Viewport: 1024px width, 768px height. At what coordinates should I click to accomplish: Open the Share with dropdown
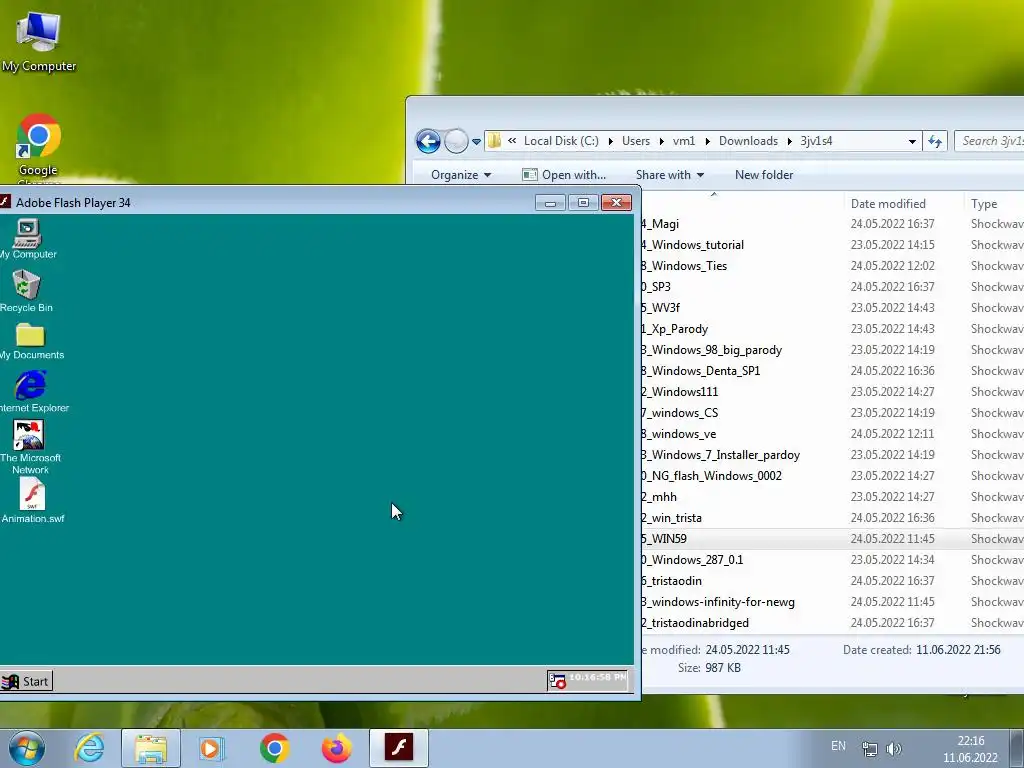coord(669,175)
